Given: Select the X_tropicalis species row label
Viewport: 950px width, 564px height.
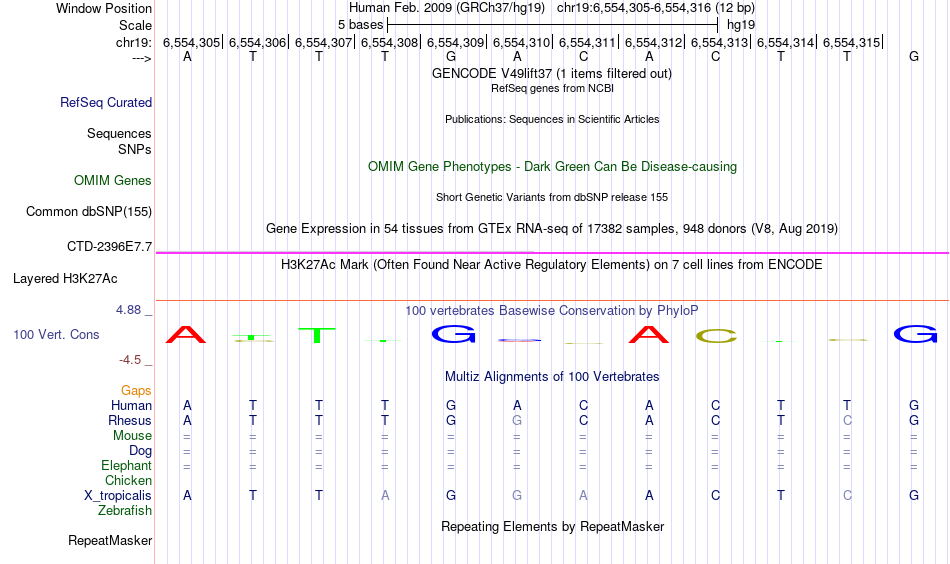Looking at the screenshot, I should [x=118, y=496].
